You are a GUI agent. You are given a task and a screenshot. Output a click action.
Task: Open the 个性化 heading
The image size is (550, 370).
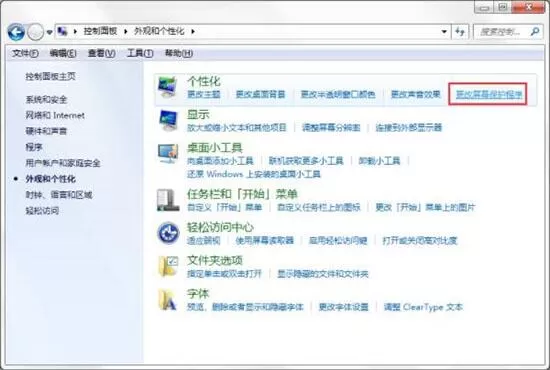point(204,81)
